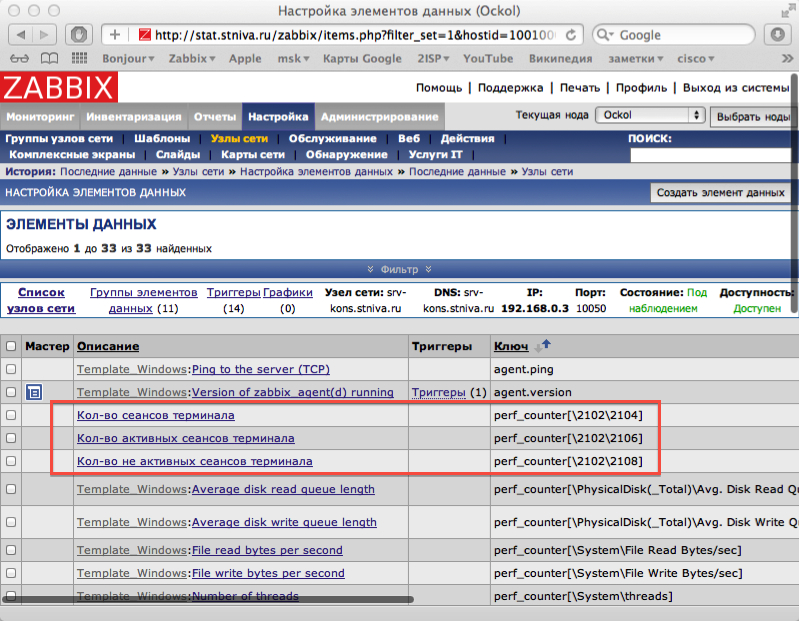
Task: Expand the Фильтр filter bar
Action: click(399, 269)
